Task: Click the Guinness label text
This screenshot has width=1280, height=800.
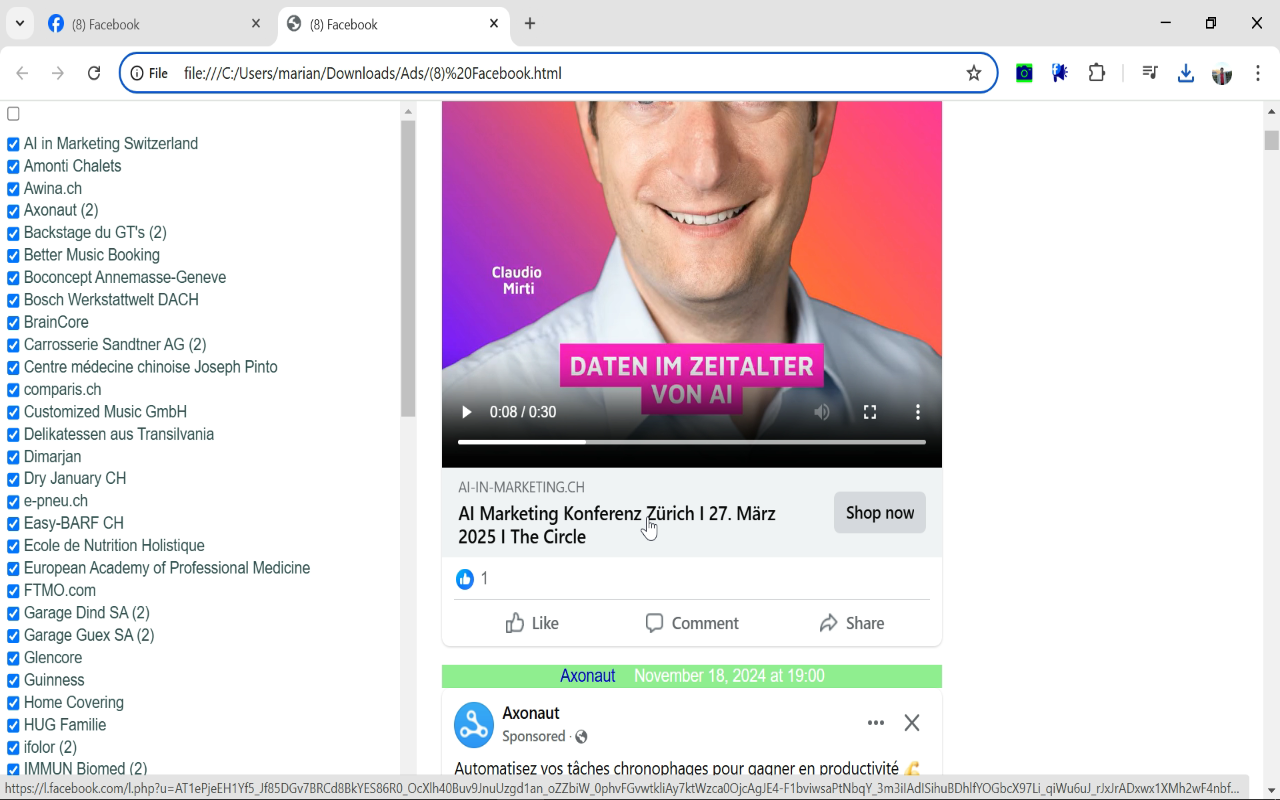Action: (x=54, y=680)
